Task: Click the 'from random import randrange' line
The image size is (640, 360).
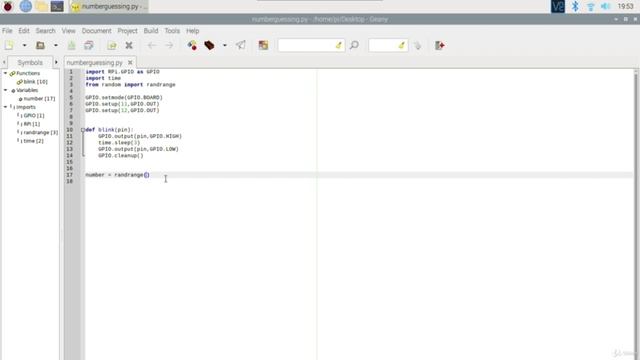Action: pyautogui.click(x=130, y=84)
